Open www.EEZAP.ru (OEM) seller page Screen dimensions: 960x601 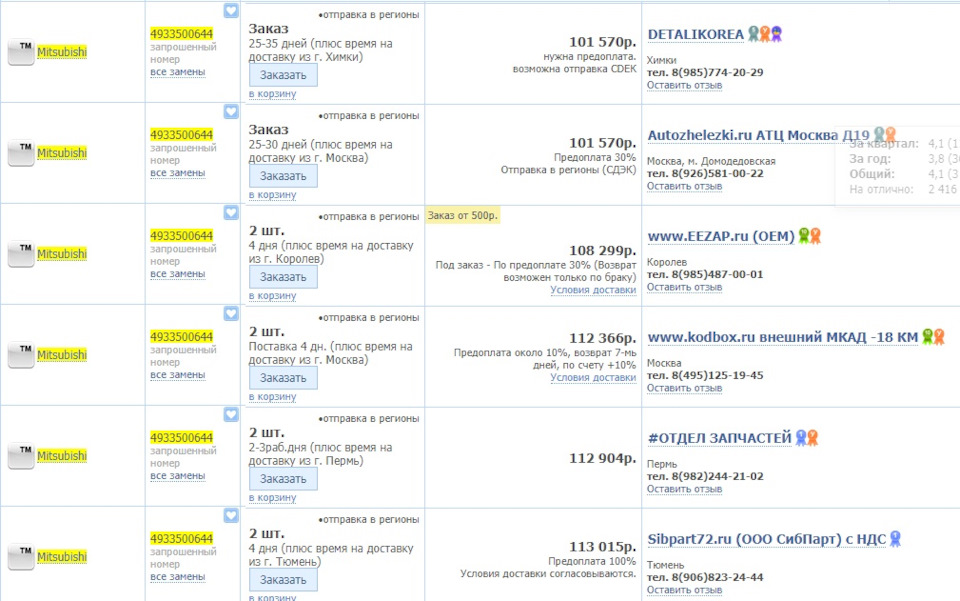coord(721,236)
